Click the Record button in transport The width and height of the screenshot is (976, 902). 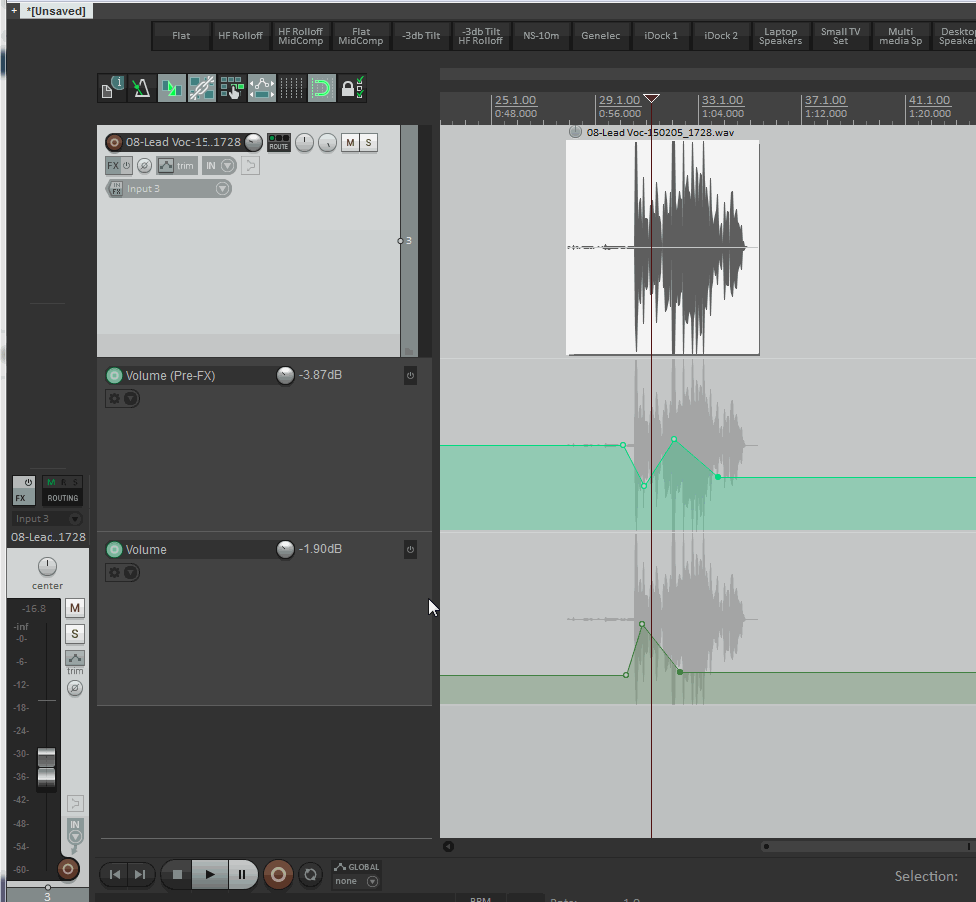[278, 875]
